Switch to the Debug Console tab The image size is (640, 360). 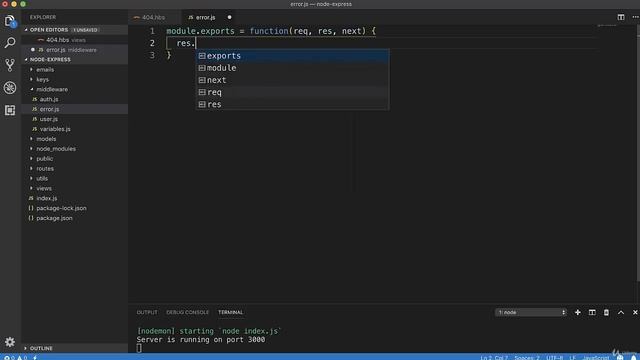[x=187, y=312]
